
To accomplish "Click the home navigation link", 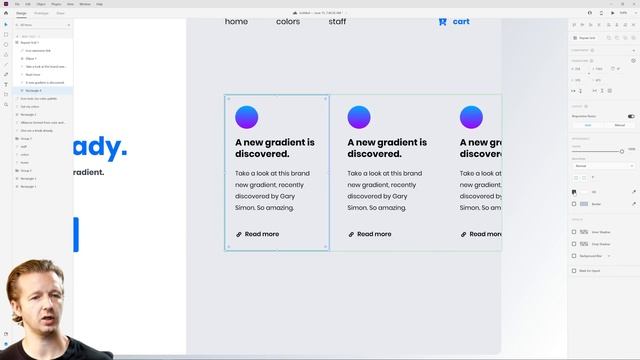I will tap(236, 22).
